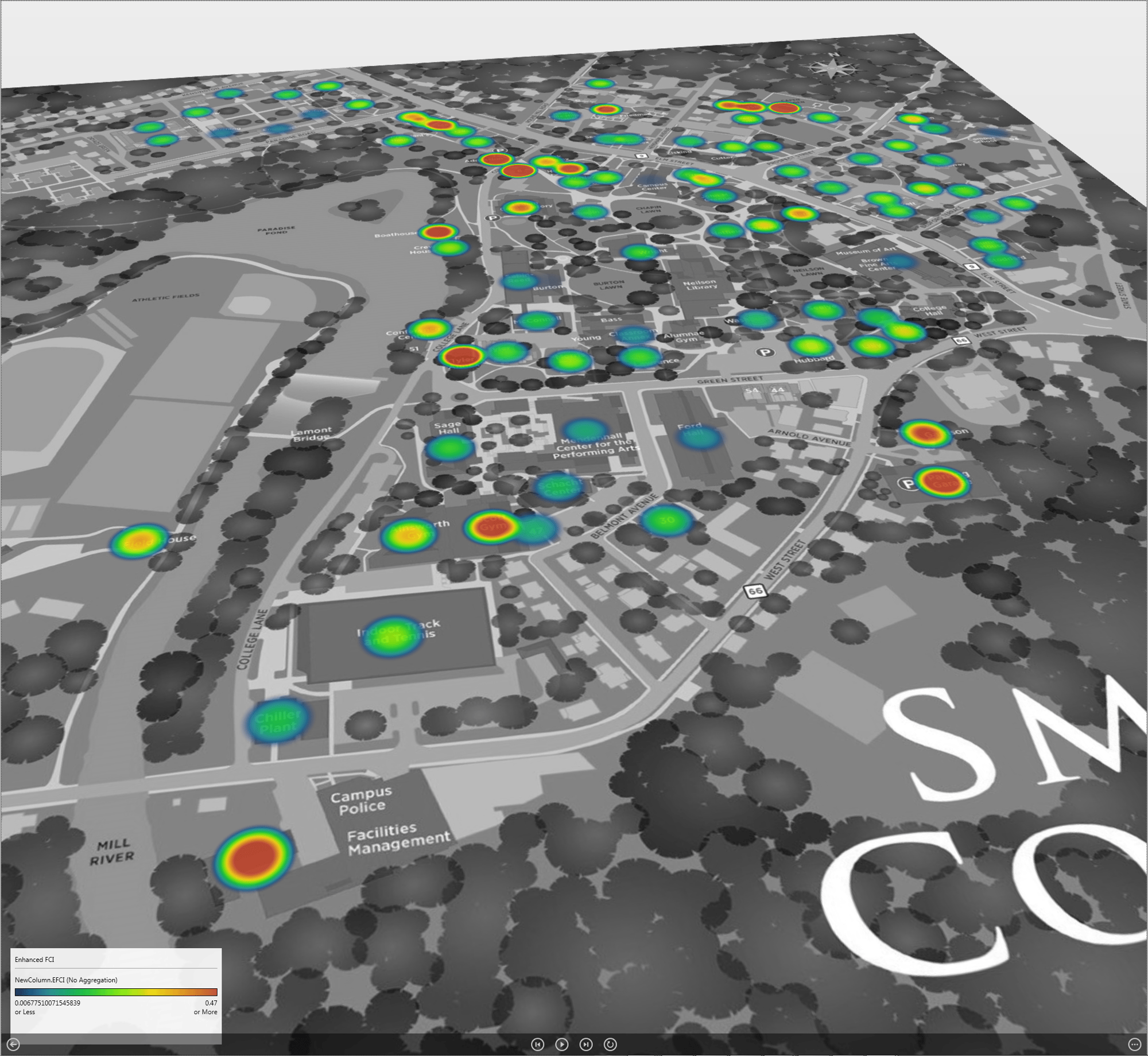
Task: Select the Enhanced FCI legend title
Action: (34, 960)
